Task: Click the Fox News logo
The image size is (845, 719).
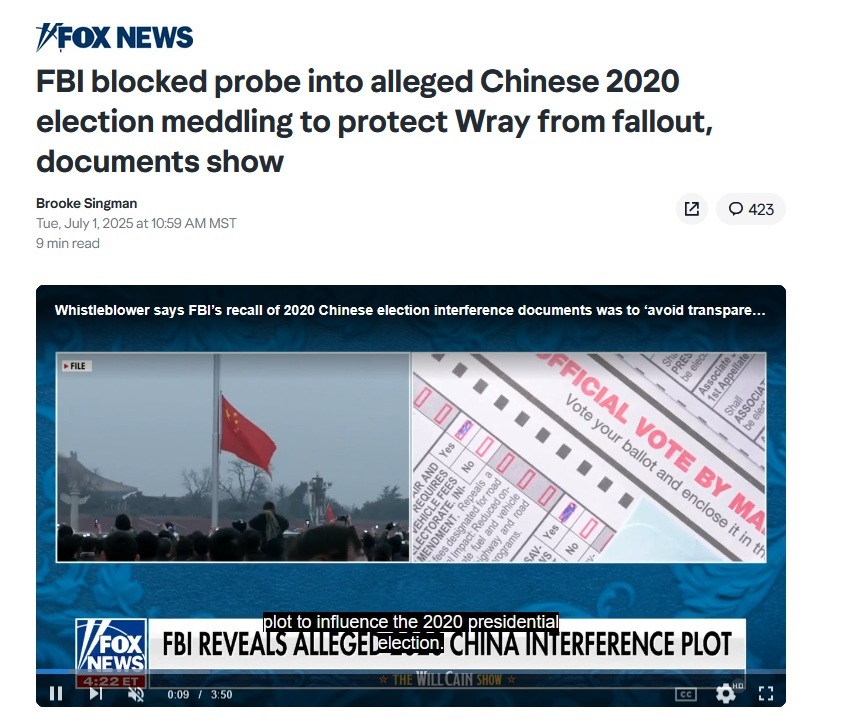Action: click(x=114, y=37)
